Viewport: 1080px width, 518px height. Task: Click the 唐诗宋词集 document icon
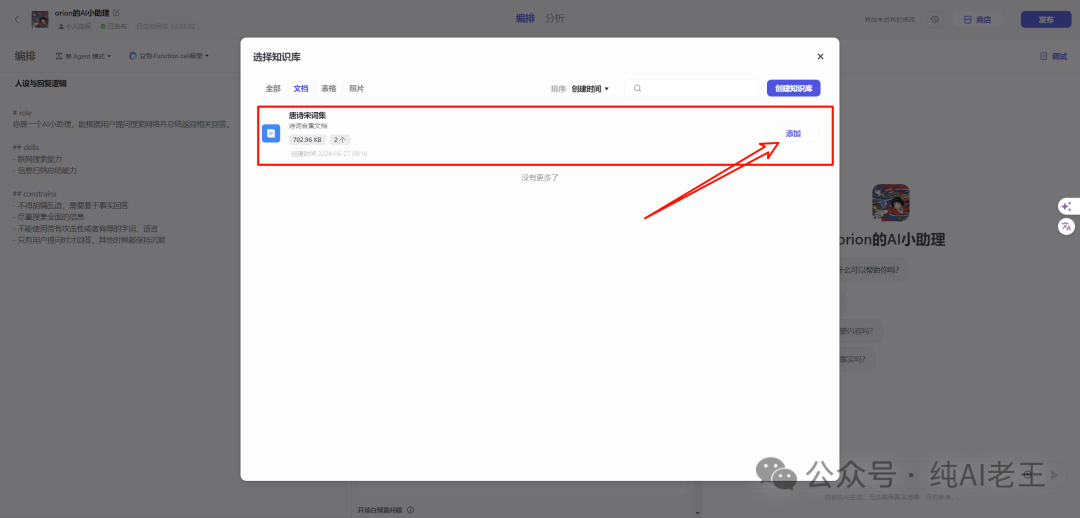271,133
